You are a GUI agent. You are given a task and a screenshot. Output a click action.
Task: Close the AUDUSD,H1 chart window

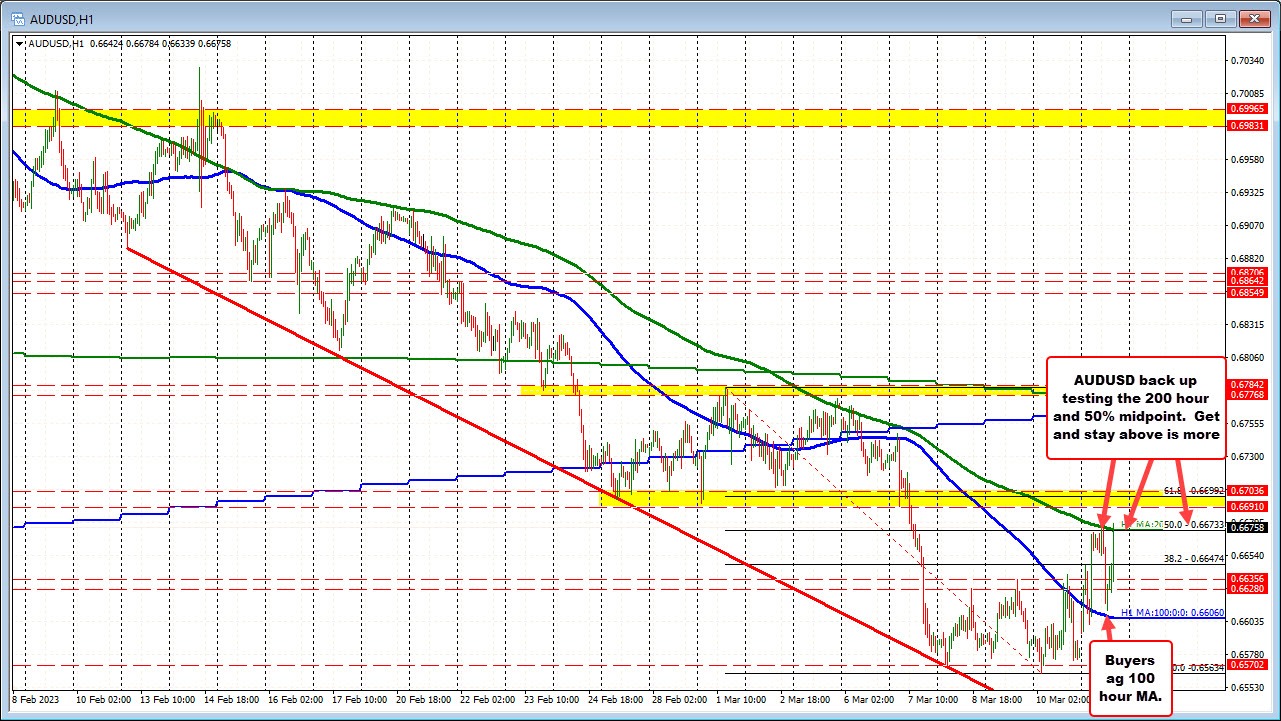click(x=1253, y=18)
